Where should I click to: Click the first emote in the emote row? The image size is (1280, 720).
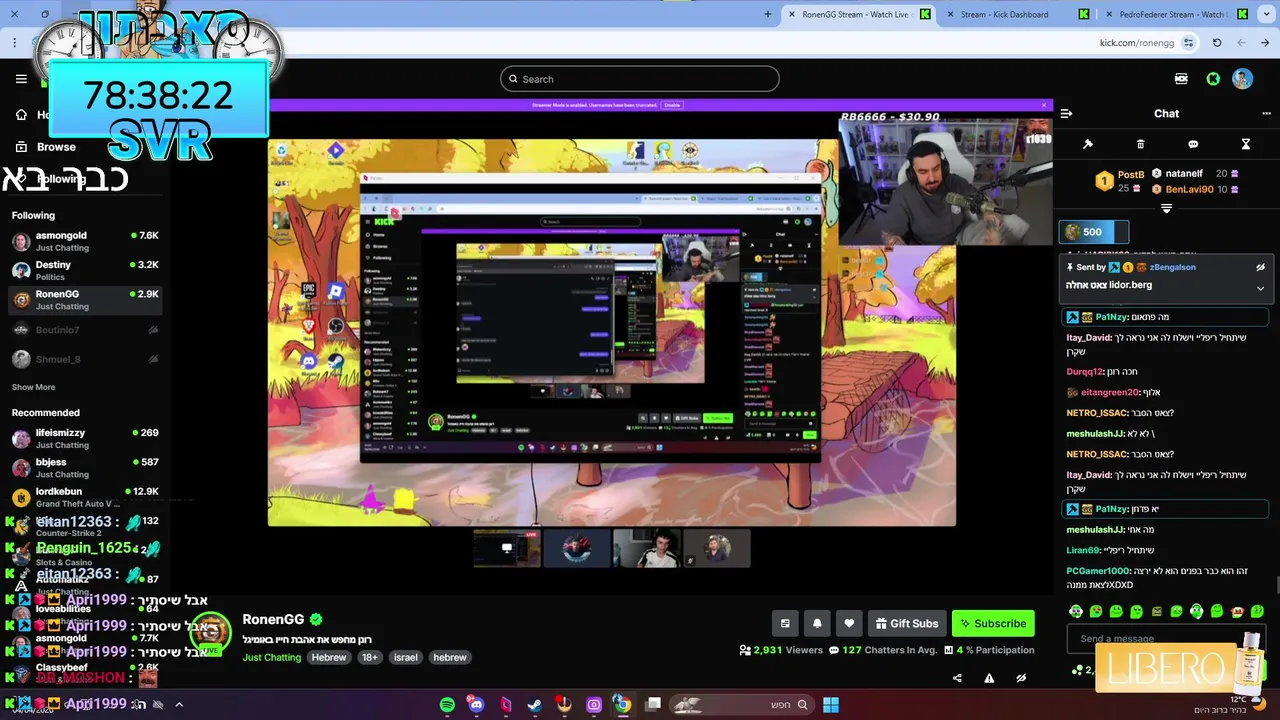[x=1076, y=611]
